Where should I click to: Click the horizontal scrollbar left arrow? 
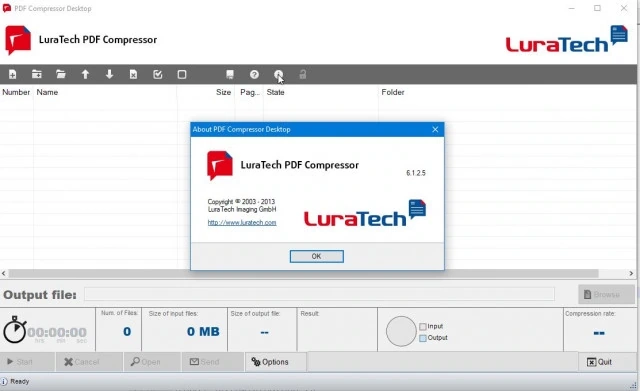click(x=4, y=273)
